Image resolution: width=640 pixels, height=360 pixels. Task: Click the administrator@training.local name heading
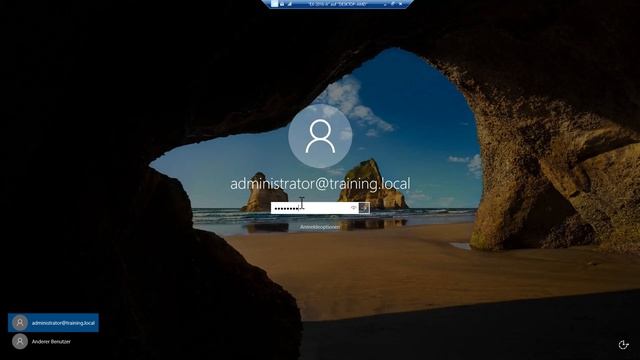coord(320,184)
